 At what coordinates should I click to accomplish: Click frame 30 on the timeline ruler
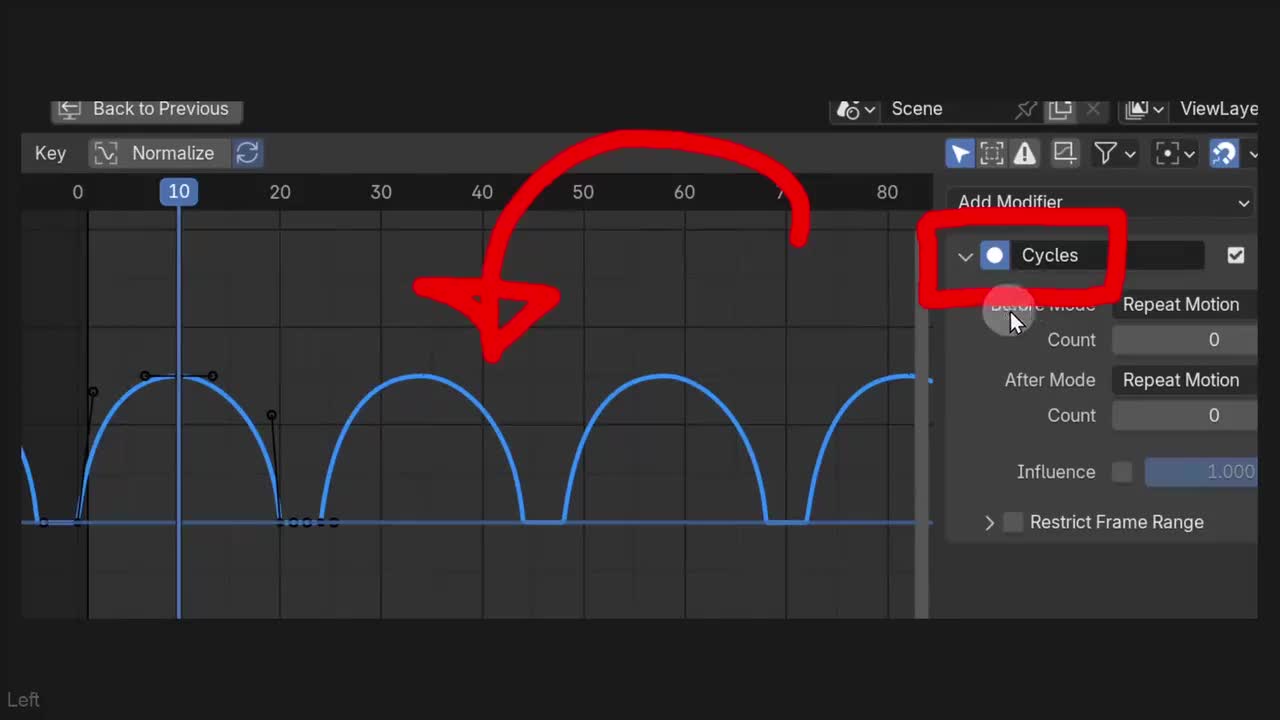(381, 192)
